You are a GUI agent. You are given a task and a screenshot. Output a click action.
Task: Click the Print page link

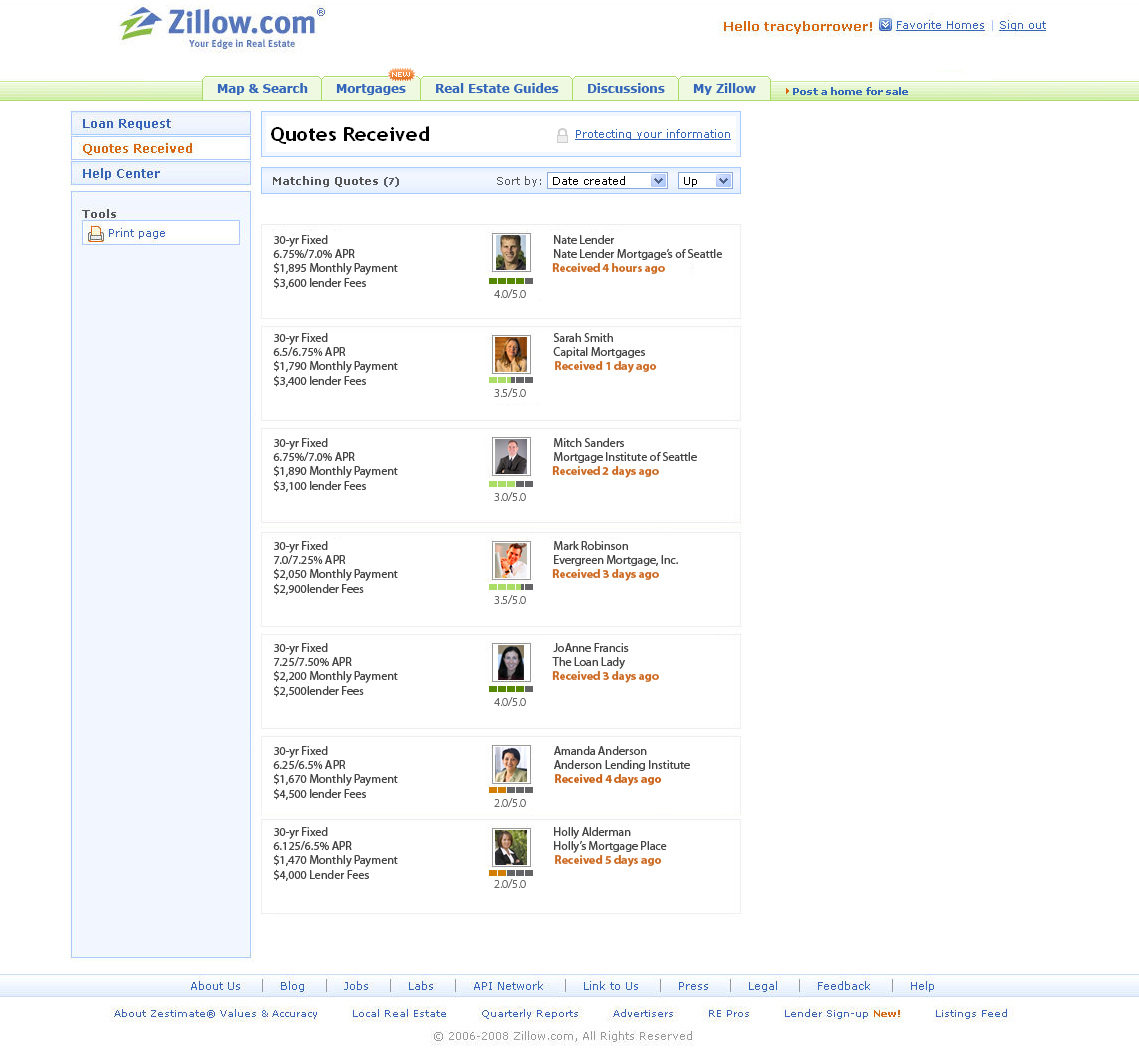137,233
